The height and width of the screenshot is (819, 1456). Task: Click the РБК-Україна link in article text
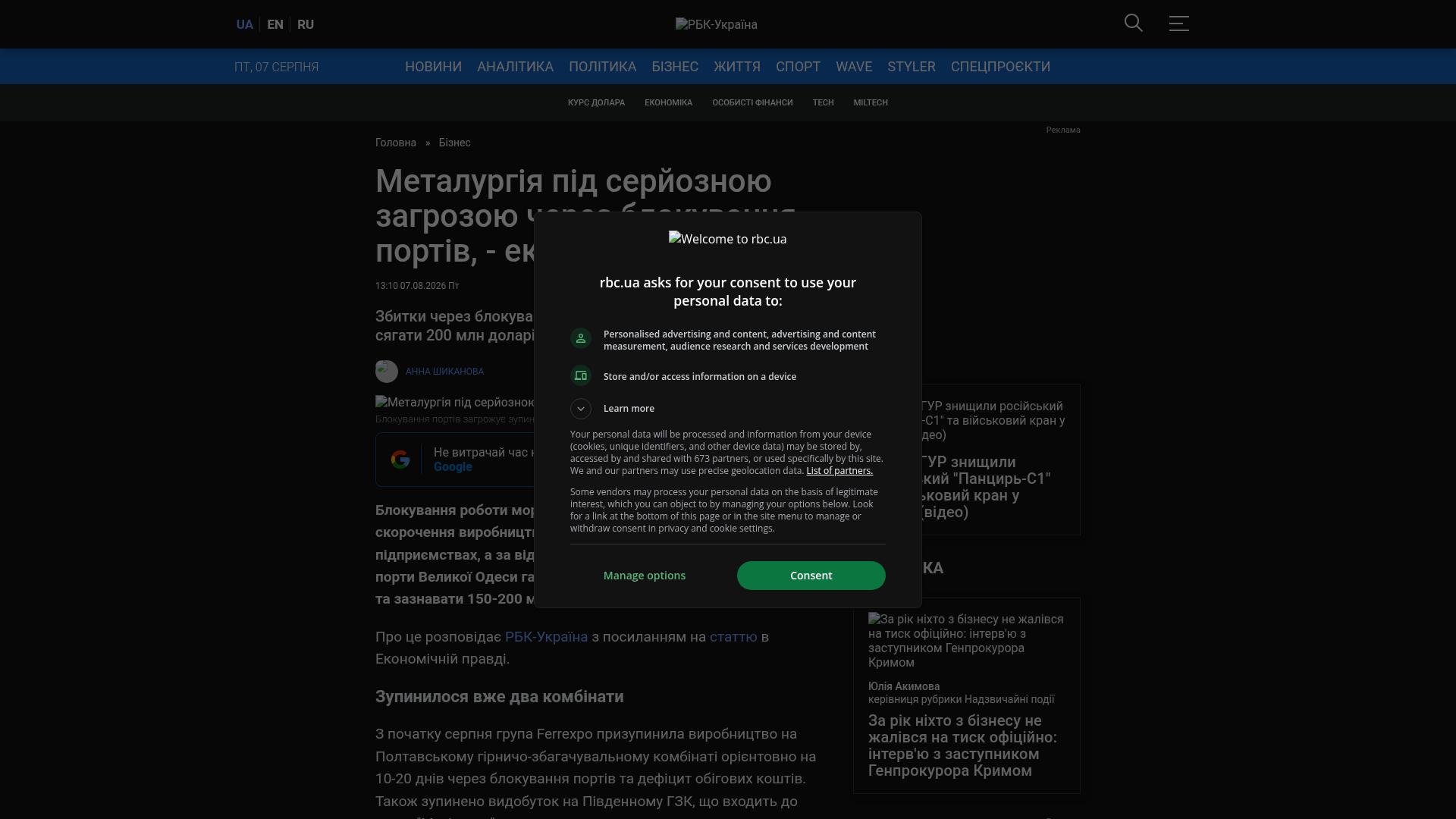(x=546, y=637)
